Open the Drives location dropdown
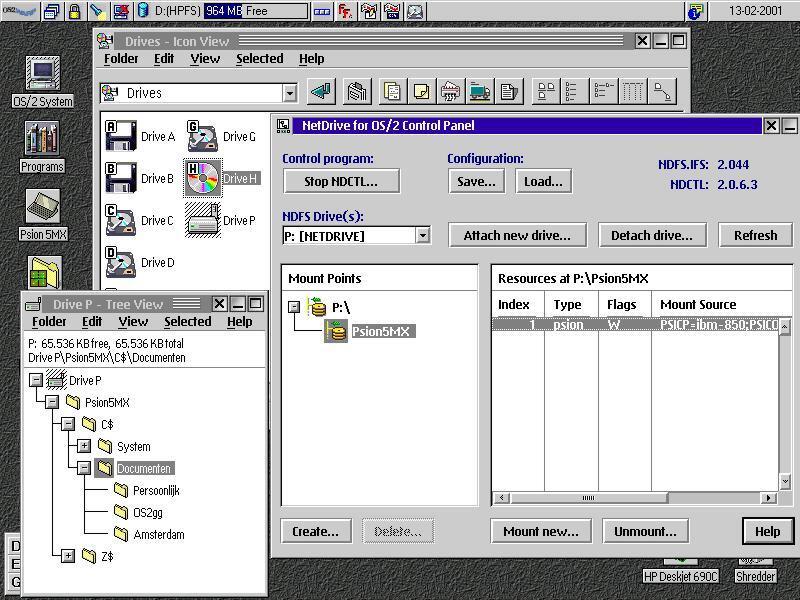This screenshot has width=800, height=600. [x=289, y=93]
